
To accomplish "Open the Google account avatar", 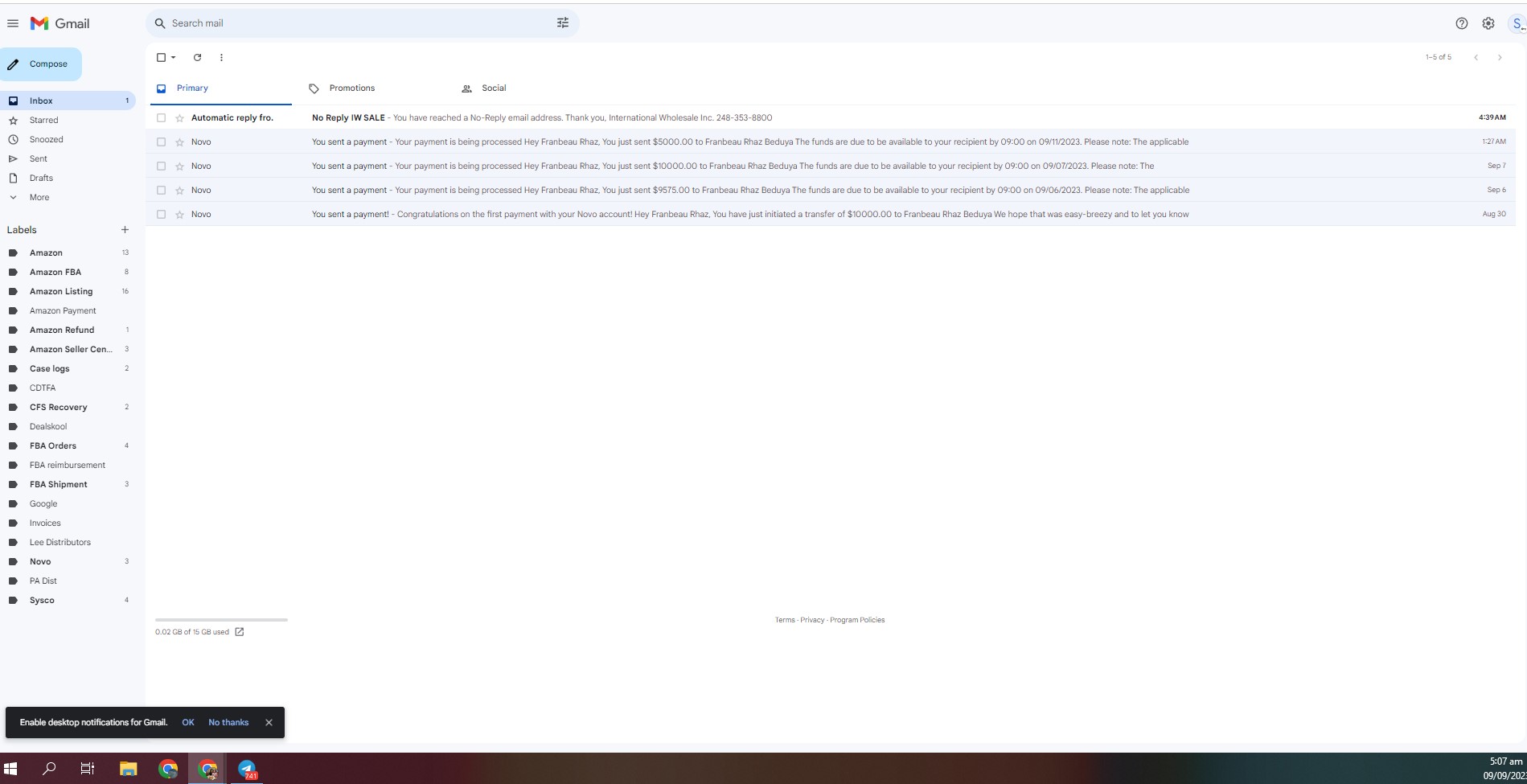I will coord(1518,23).
